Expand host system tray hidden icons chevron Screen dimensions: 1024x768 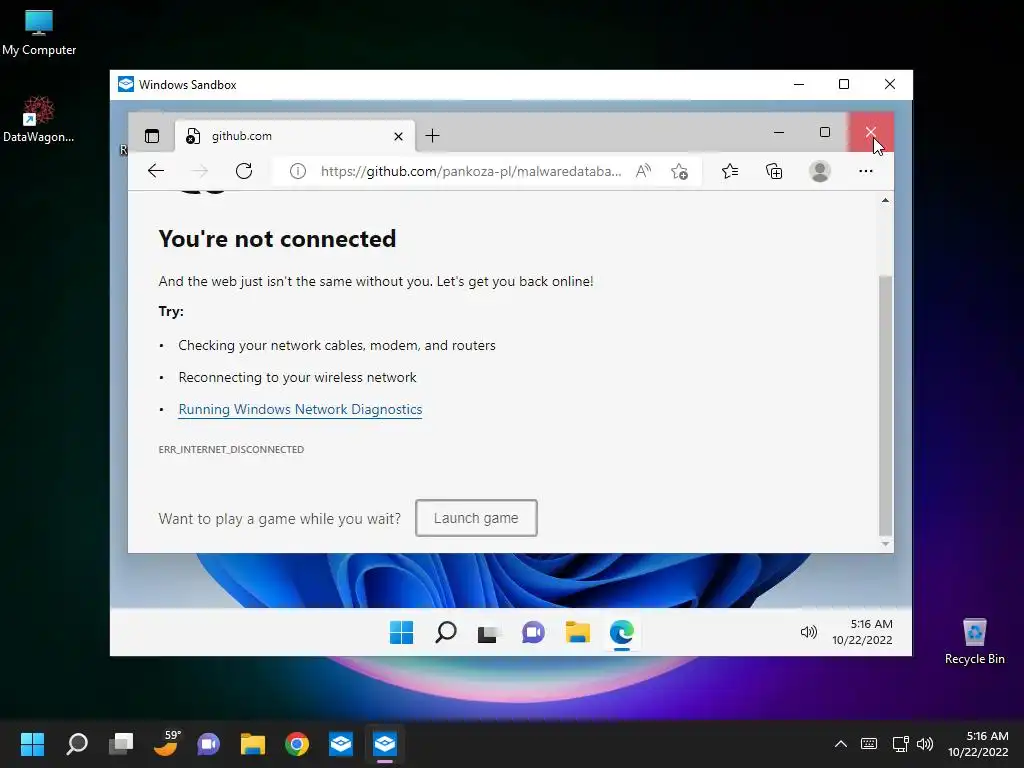841,744
